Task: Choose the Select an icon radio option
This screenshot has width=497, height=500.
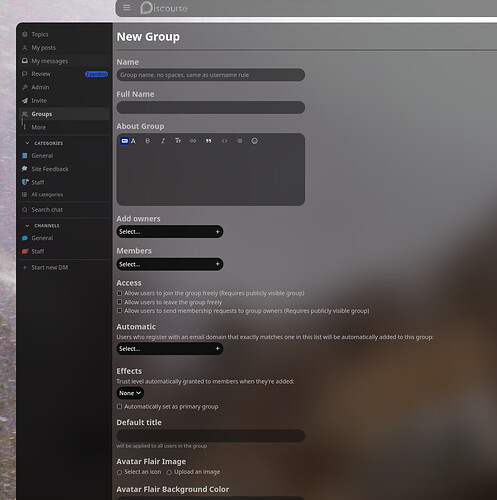Action: coord(119,472)
